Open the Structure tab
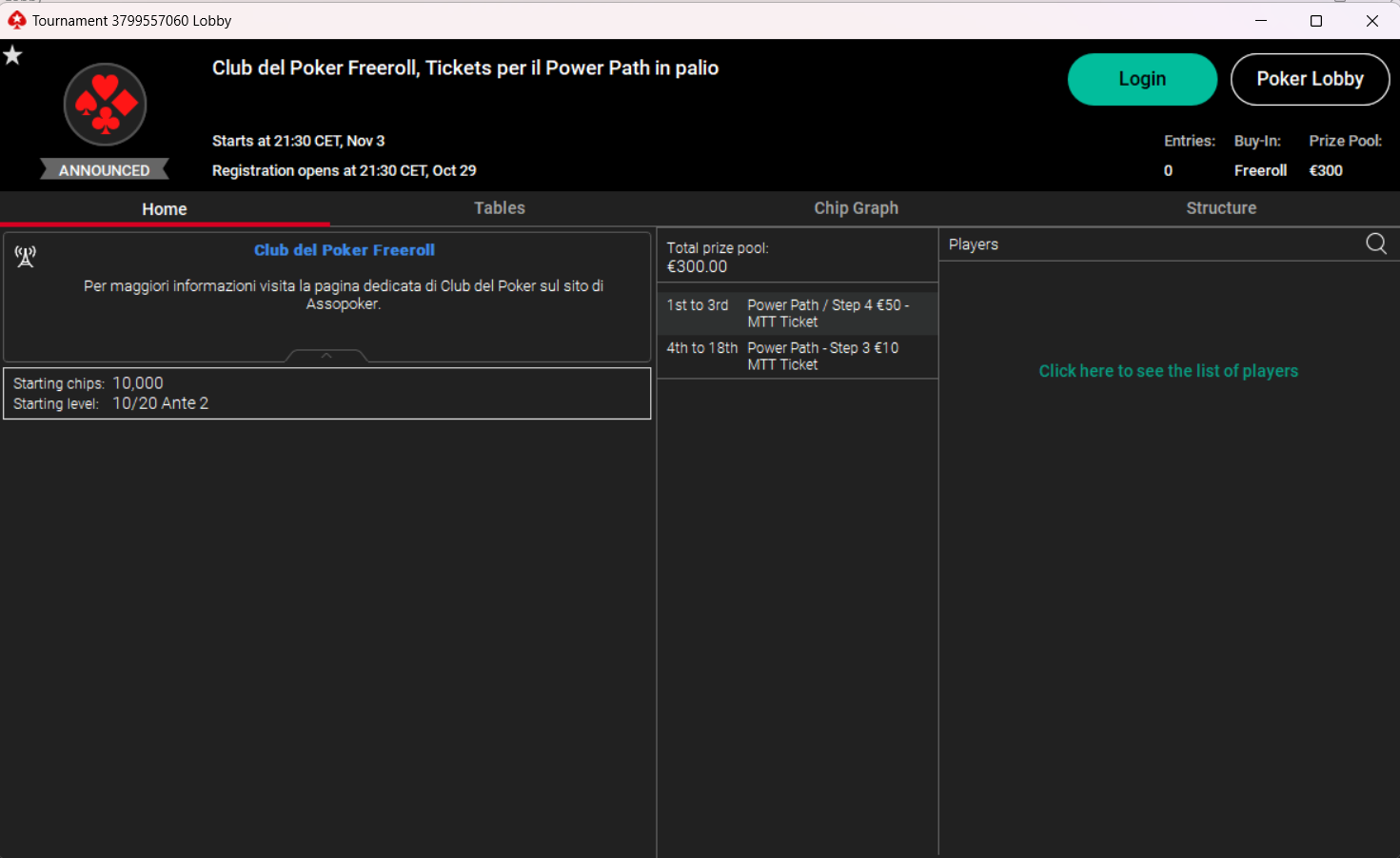The width and height of the screenshot is (1400, 858). point(1221,207)
